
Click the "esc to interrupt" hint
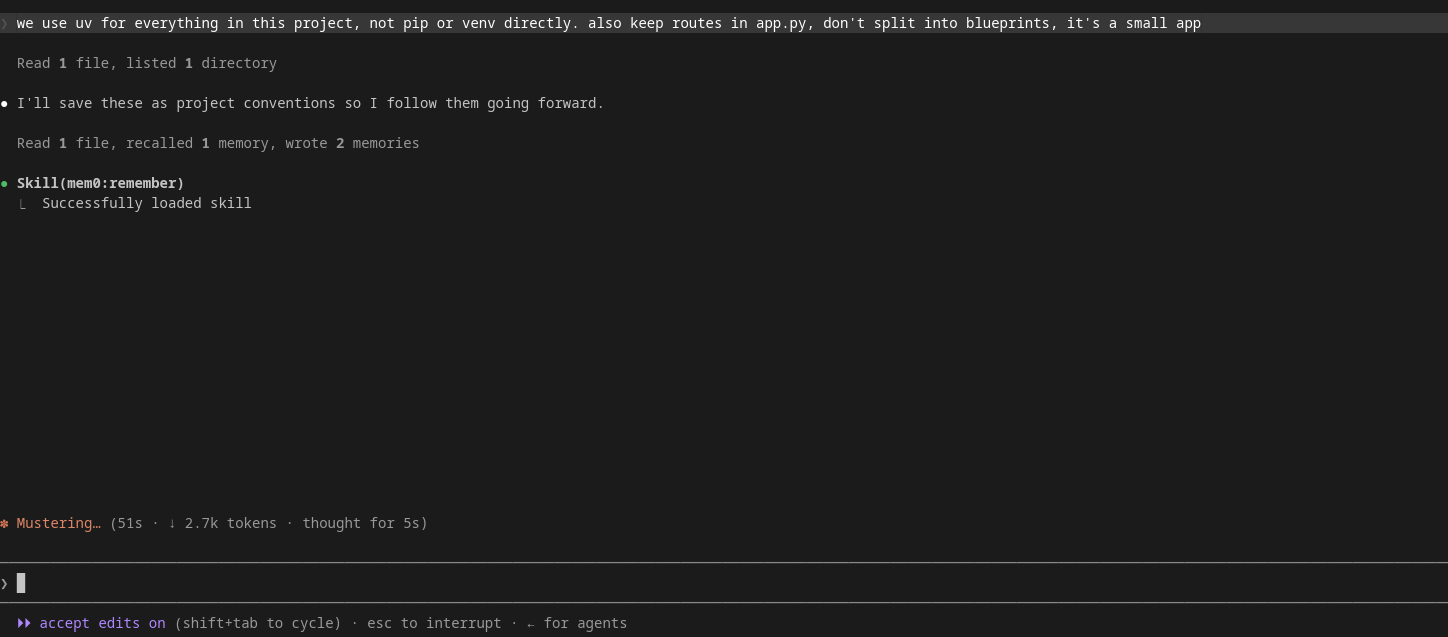[434, 623]
